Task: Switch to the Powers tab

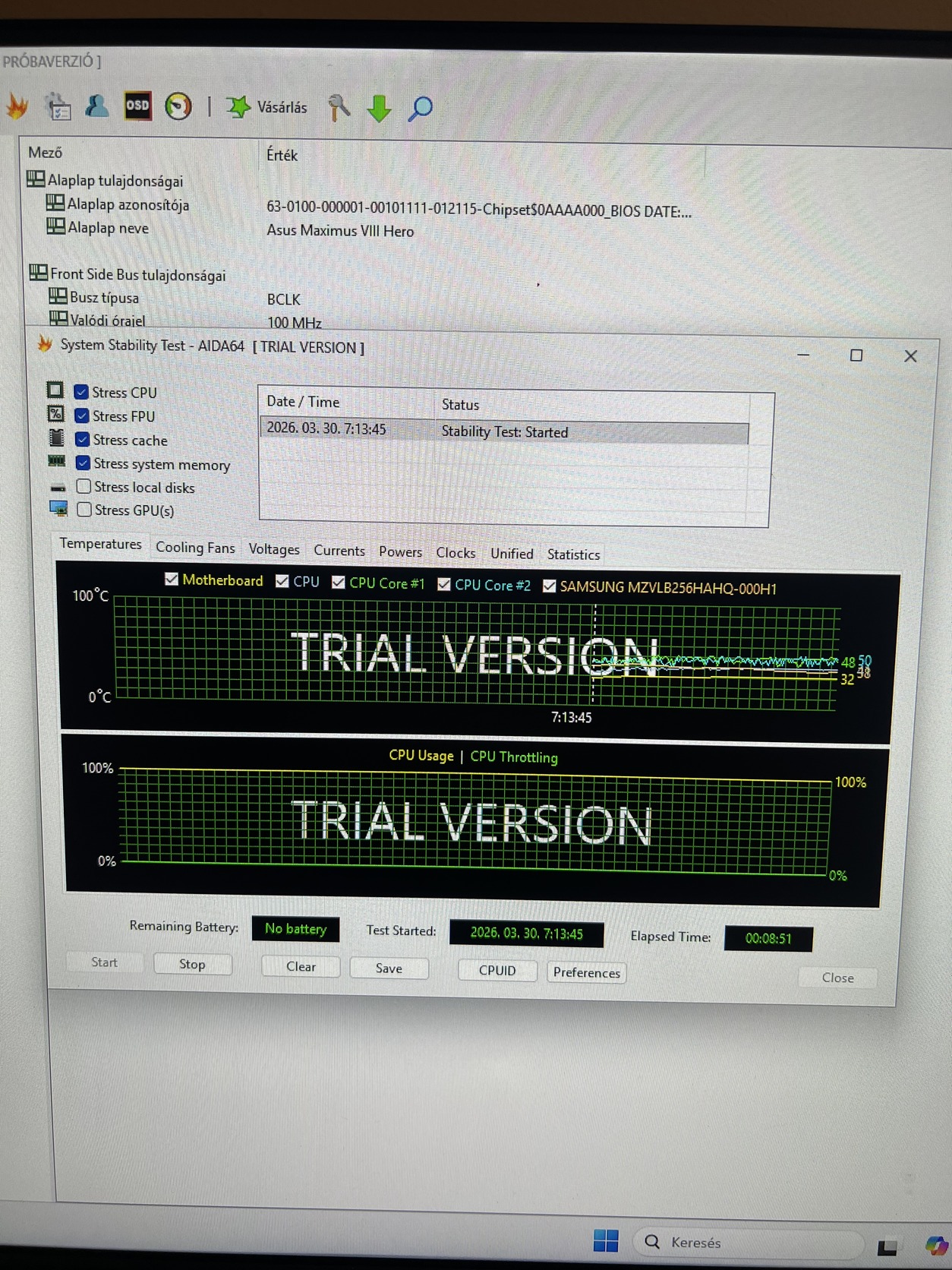Action: point(400,552)
